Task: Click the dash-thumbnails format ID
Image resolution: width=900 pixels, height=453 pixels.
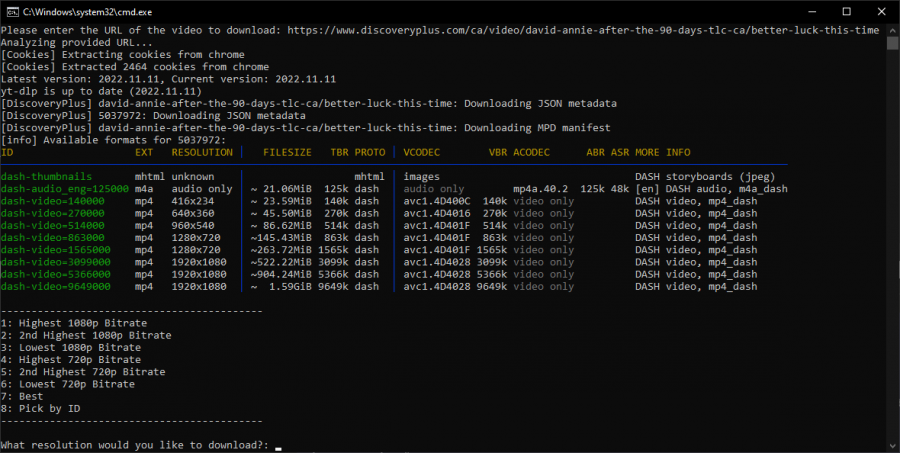Action: pyautogui.click(x=48, y=177)
